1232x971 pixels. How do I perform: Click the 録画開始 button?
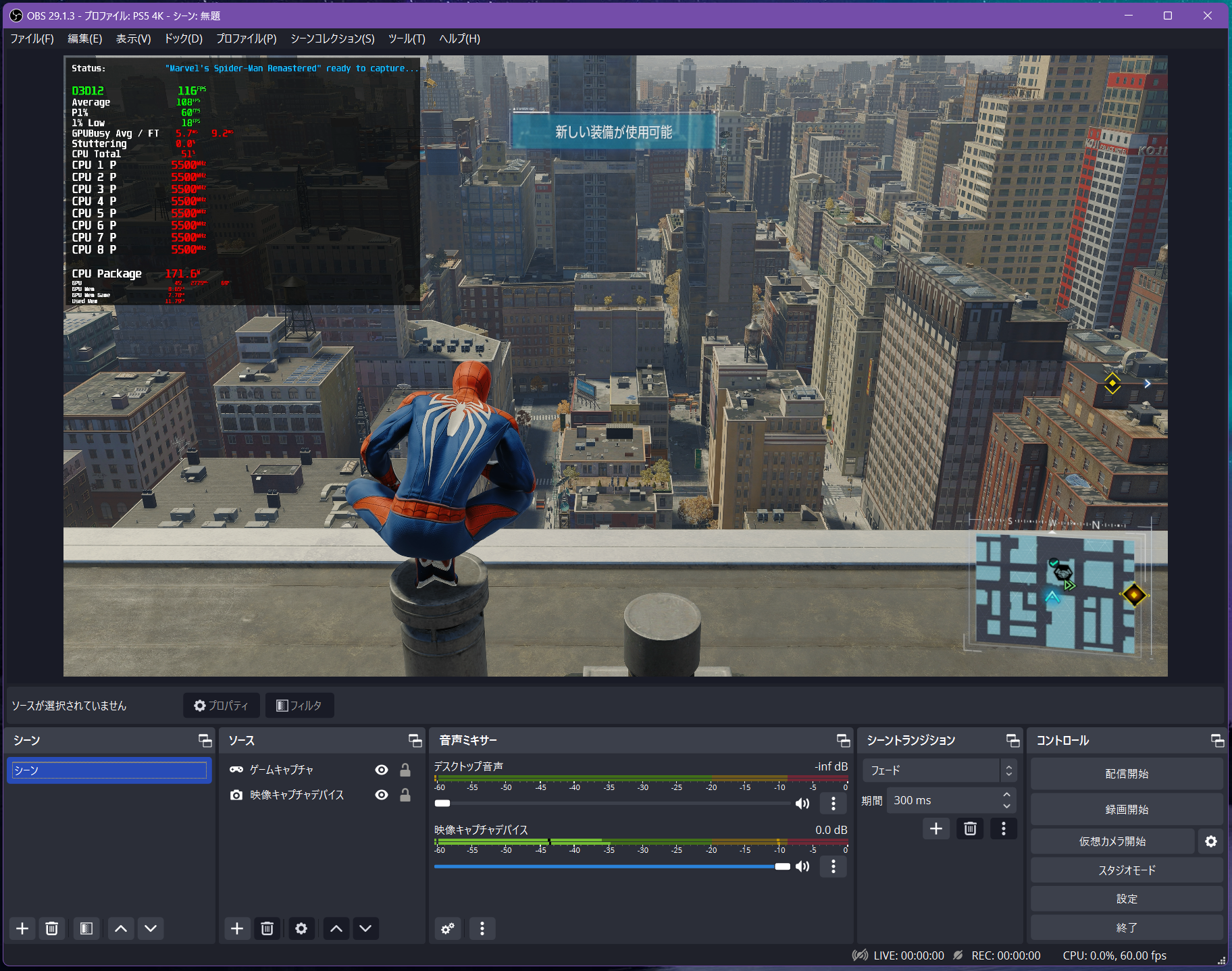pyautogui.click(x=1126, y=810)
